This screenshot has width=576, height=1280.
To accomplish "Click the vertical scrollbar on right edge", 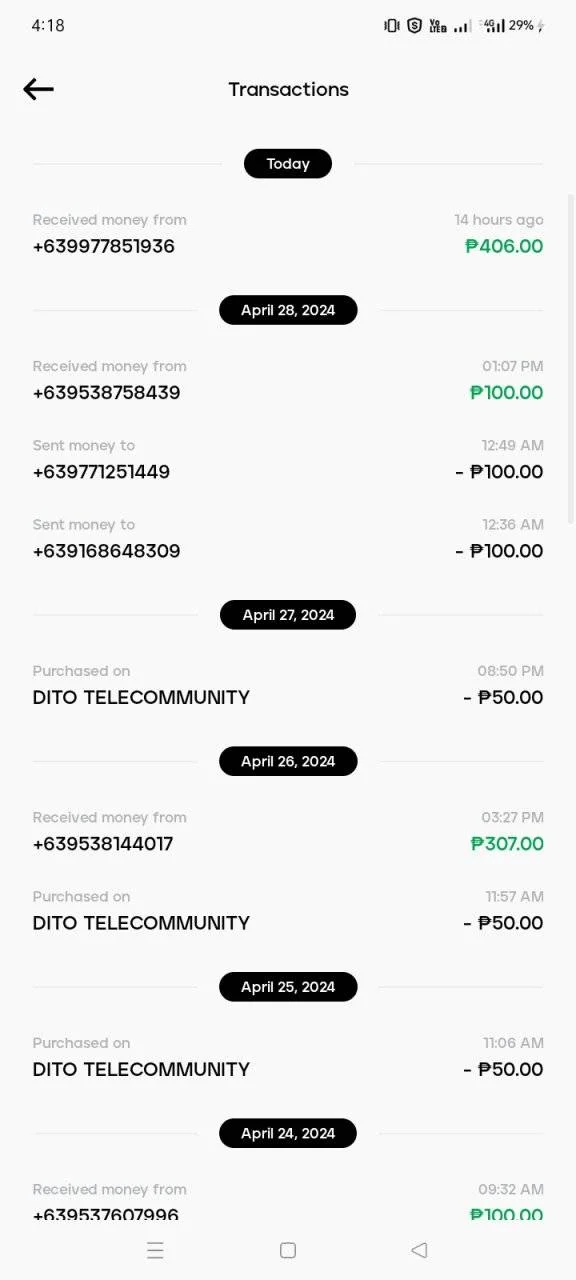I will [x=571, y=358].
